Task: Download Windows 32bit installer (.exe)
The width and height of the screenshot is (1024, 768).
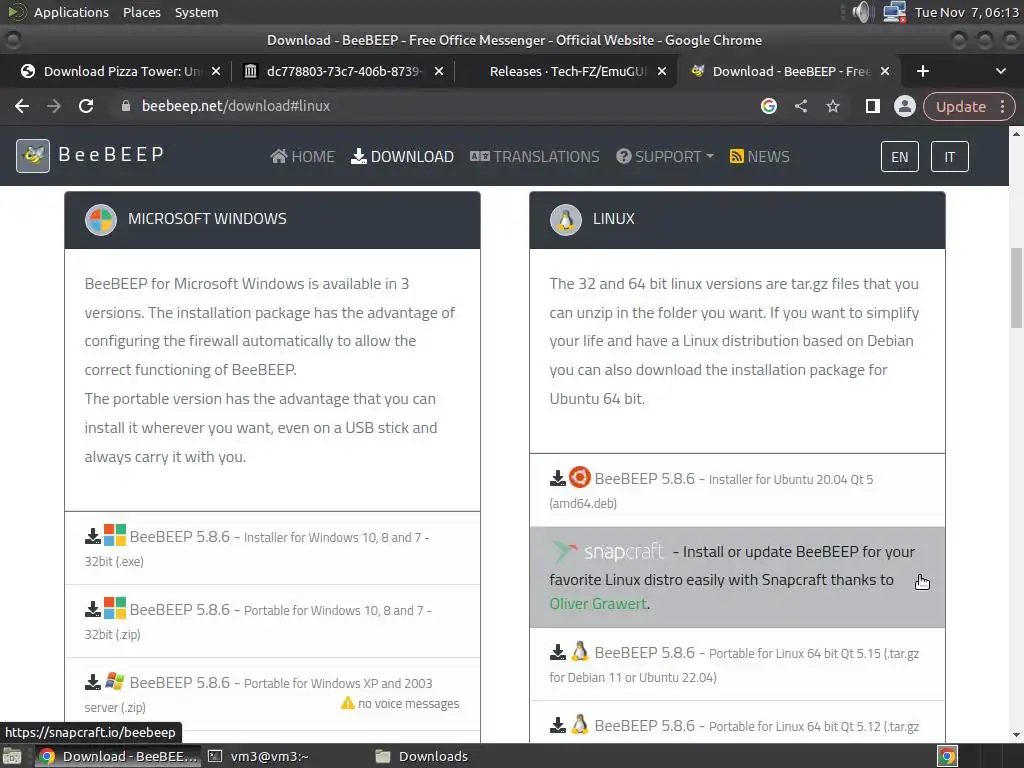Action: click(272, 549)
